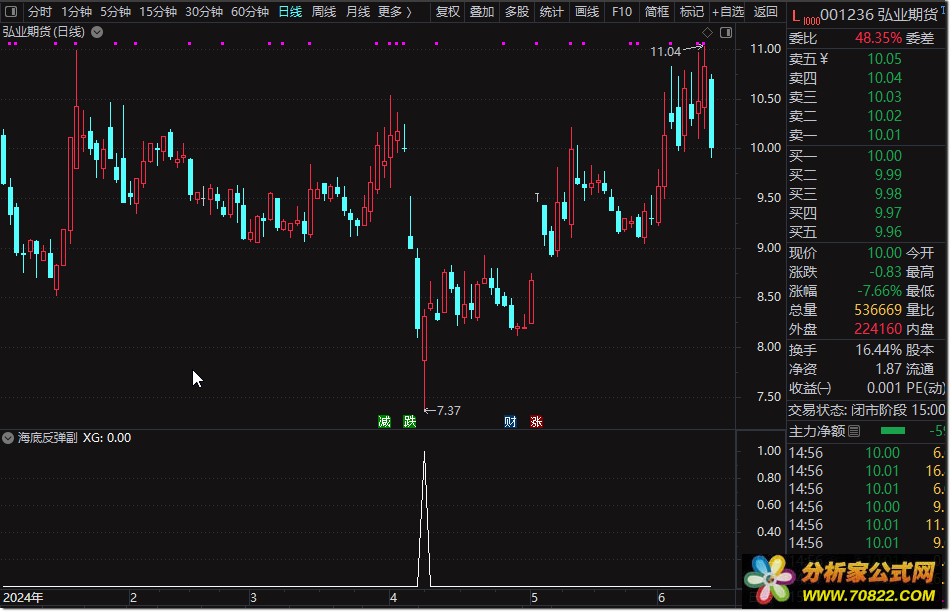The height and width of the screenshot is (612, 952).
Task: Open the 复权 adjustment option
Action: 448,12
